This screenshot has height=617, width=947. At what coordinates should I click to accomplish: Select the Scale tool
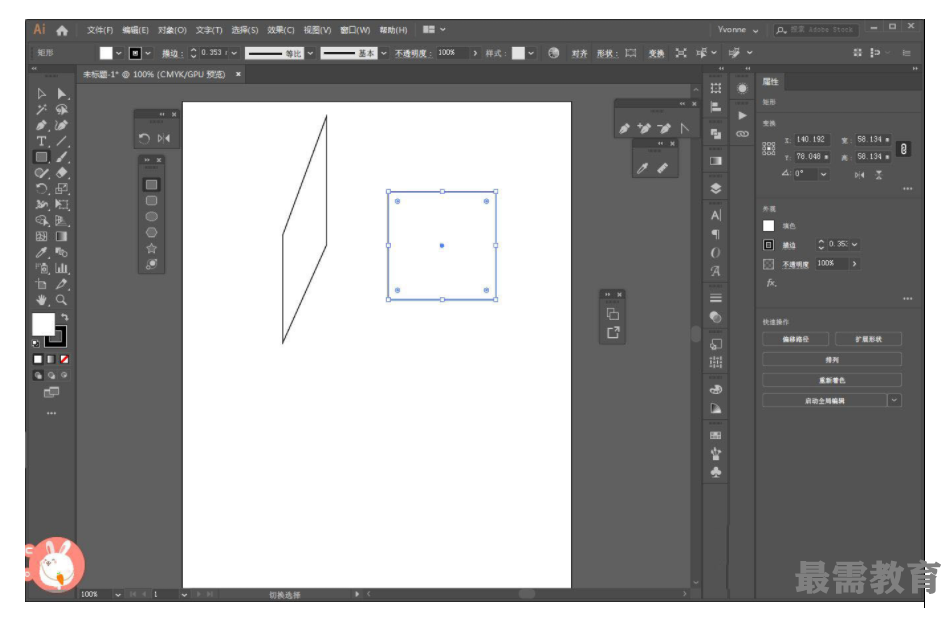62,189
